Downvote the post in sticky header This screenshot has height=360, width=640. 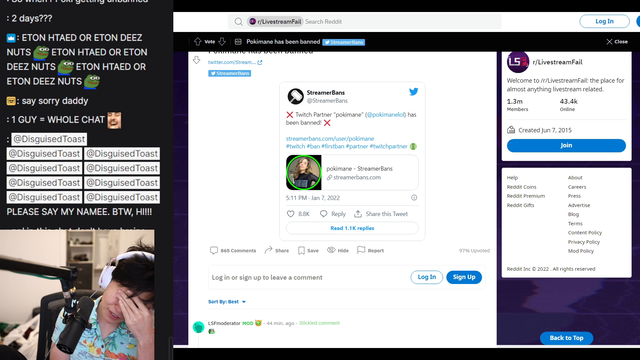(222, 42)
